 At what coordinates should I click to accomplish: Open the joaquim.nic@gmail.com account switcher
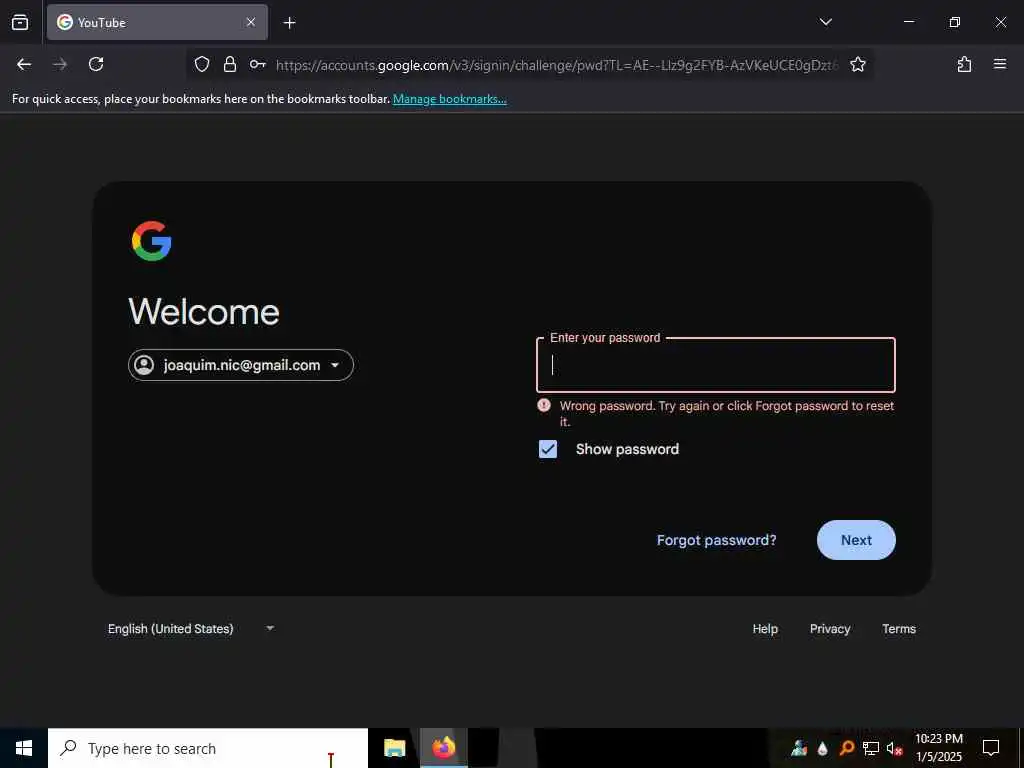click(241, 365)
